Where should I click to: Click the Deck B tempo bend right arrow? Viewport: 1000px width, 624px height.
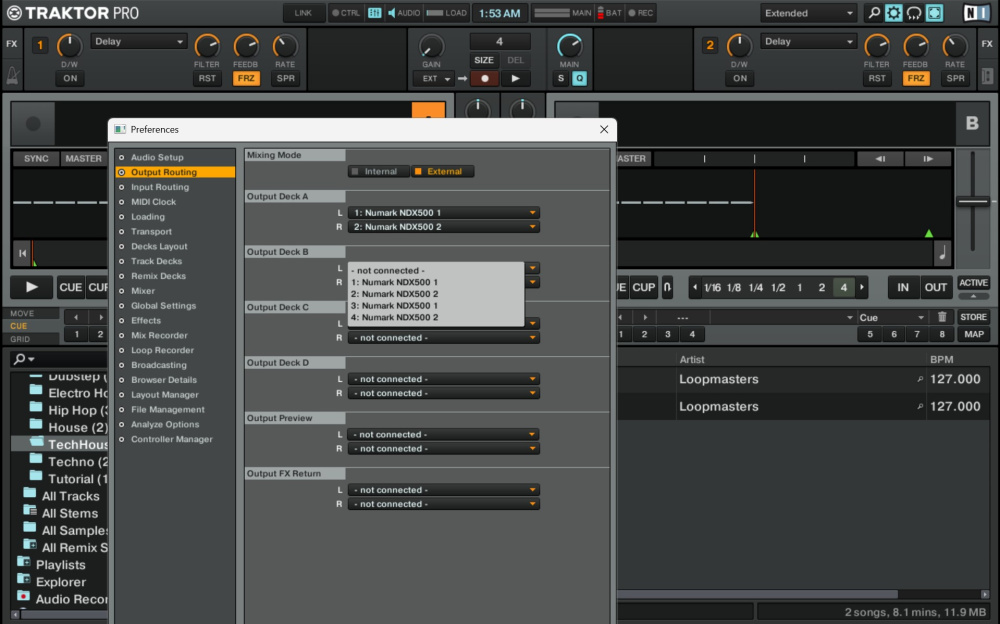coord(928,158)
